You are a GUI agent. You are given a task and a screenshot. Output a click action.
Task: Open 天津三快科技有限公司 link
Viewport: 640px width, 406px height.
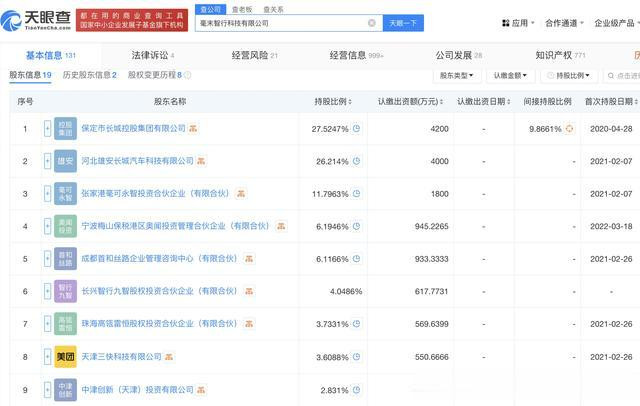coord(121,357)
